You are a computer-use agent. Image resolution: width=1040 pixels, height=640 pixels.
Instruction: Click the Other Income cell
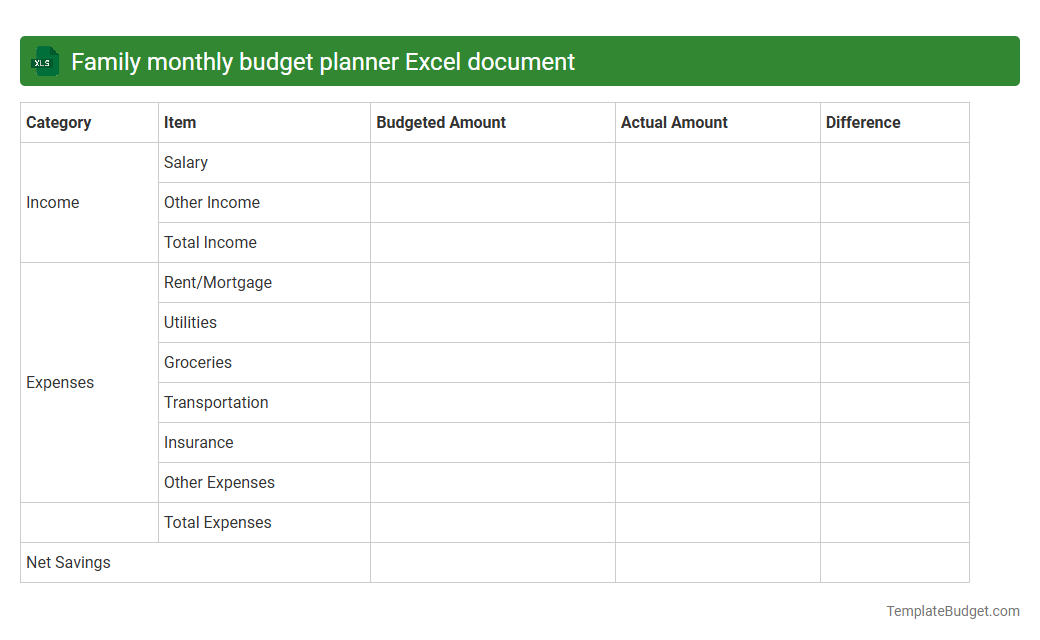point(212,202)
